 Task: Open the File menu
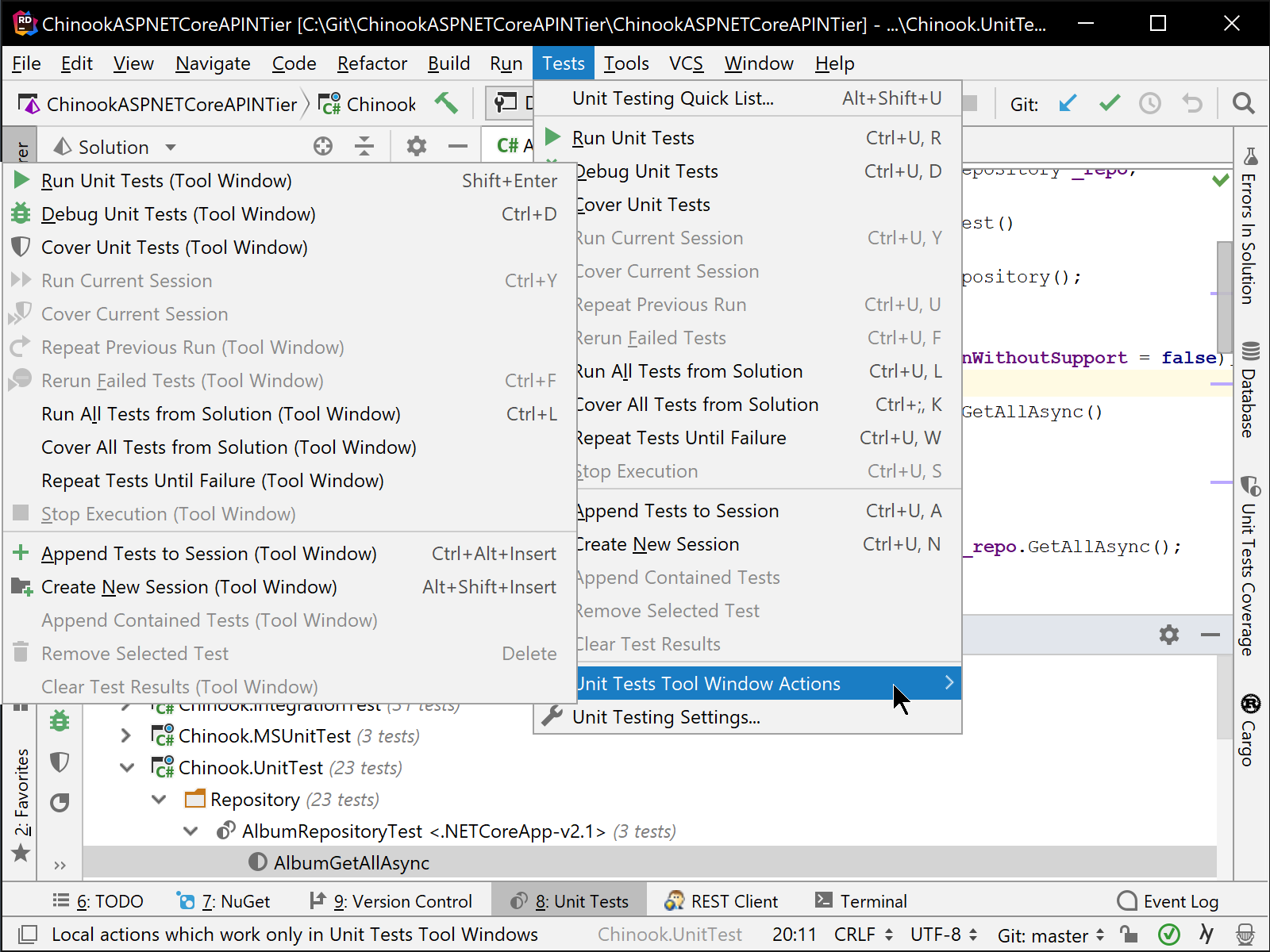(x=26, y=63)
